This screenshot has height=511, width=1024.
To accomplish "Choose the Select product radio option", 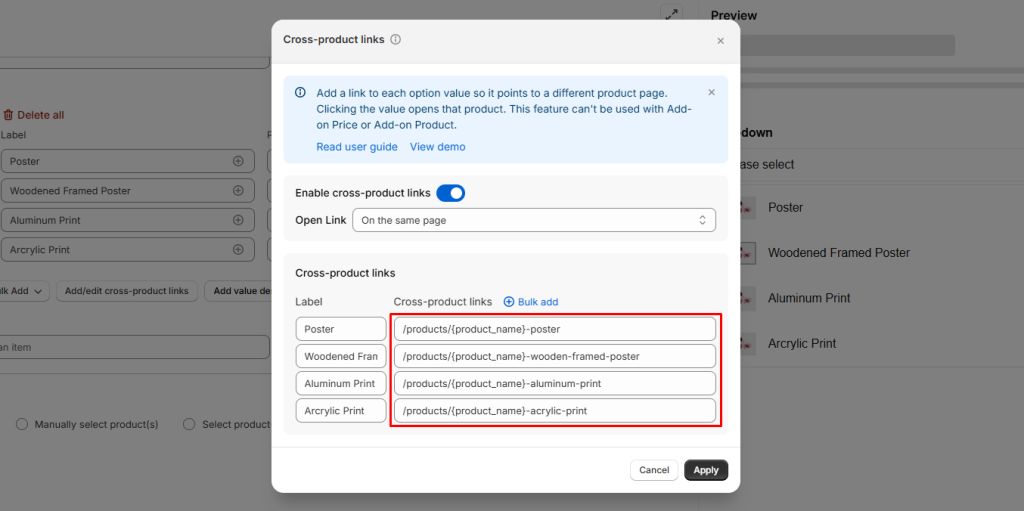I will pos(189,425).
